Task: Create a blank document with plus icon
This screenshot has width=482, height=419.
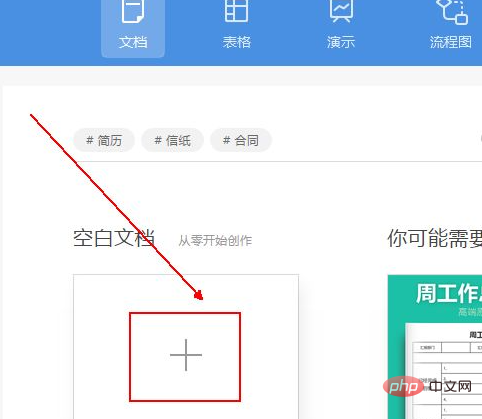Action: [x=186, y=355]
